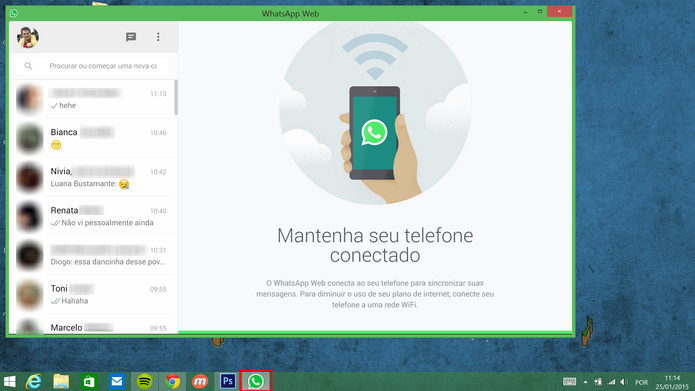Click the search magnifier icon
Image resolution: width=695 pixels, height=391 pixels.
[28, 66]
